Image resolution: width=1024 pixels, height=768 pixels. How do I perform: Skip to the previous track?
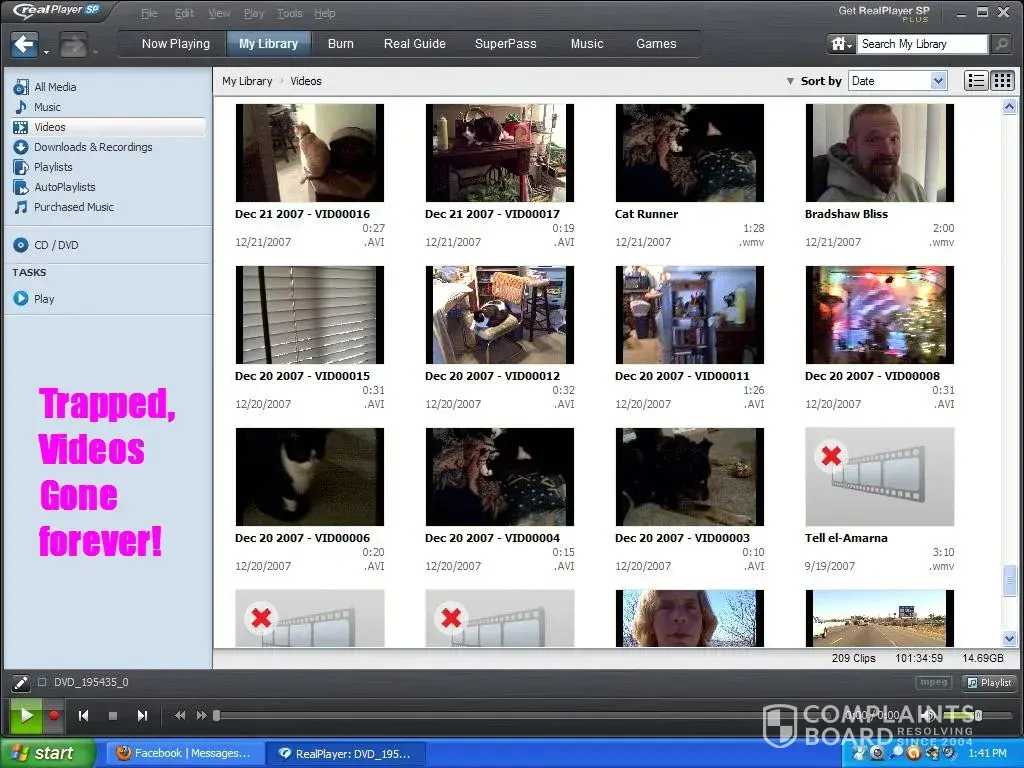[84, 716]
